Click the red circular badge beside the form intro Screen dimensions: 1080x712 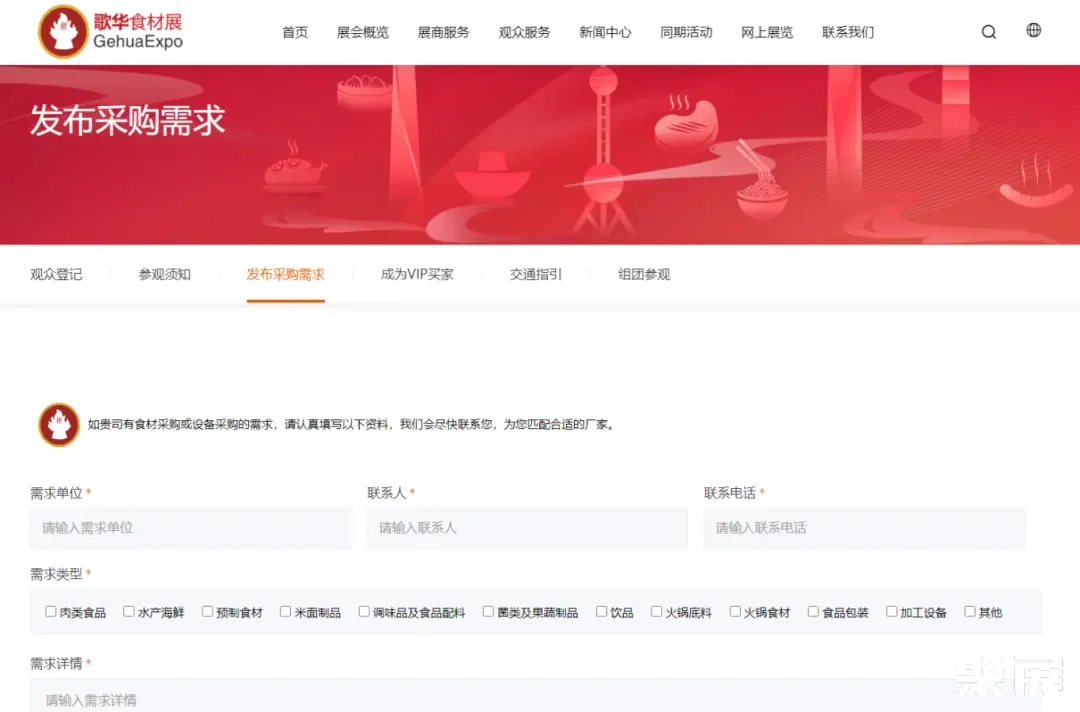pyautogui.click(x=58, y=424)
